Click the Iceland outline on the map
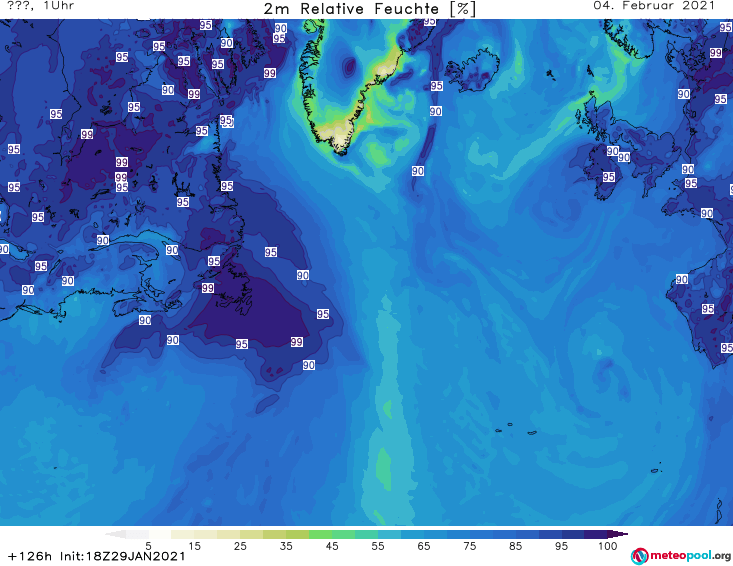The height and width of the screenshot is (566, 733). click(472, 70)
